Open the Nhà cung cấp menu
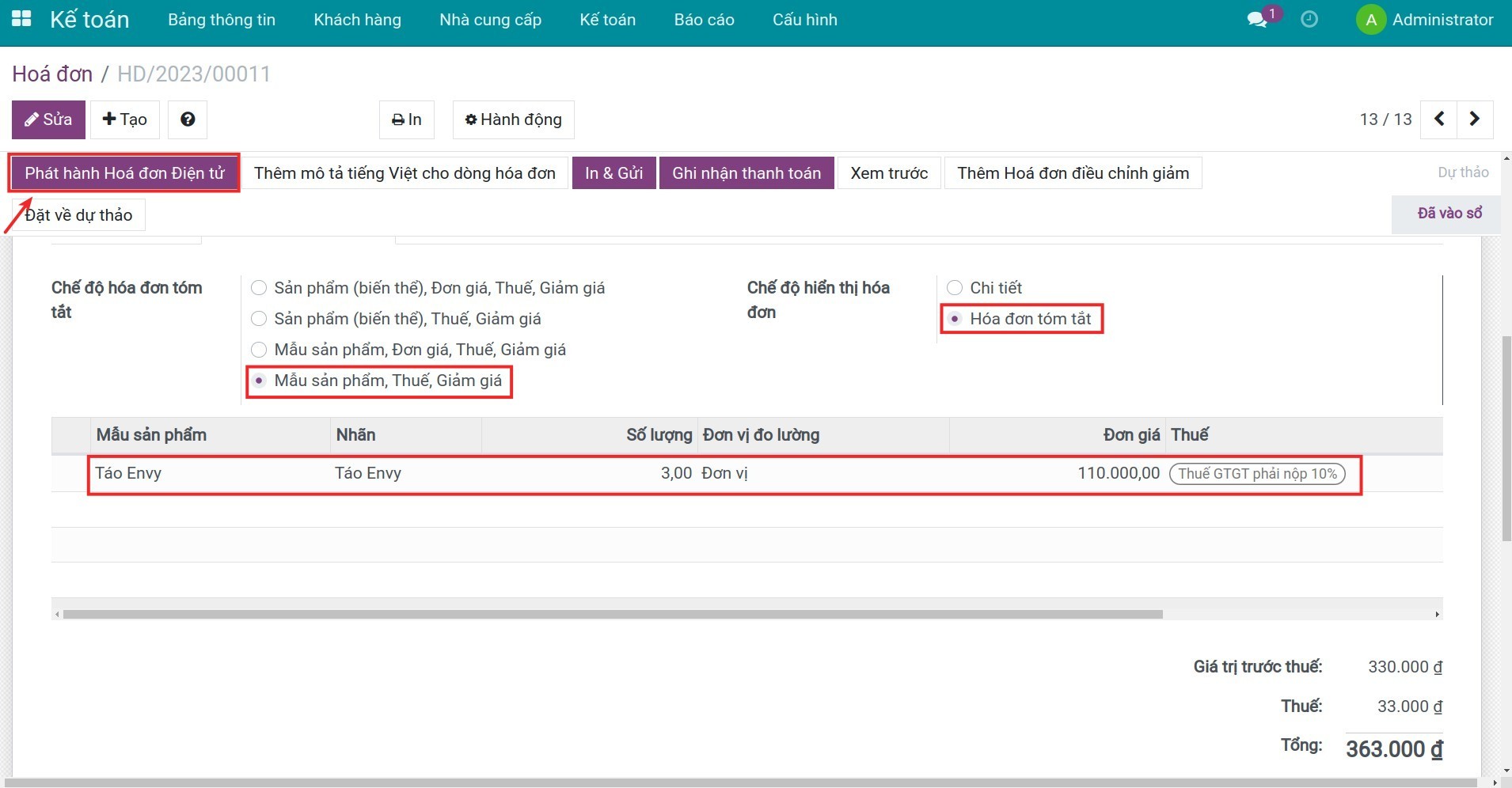 coord(490,20)
